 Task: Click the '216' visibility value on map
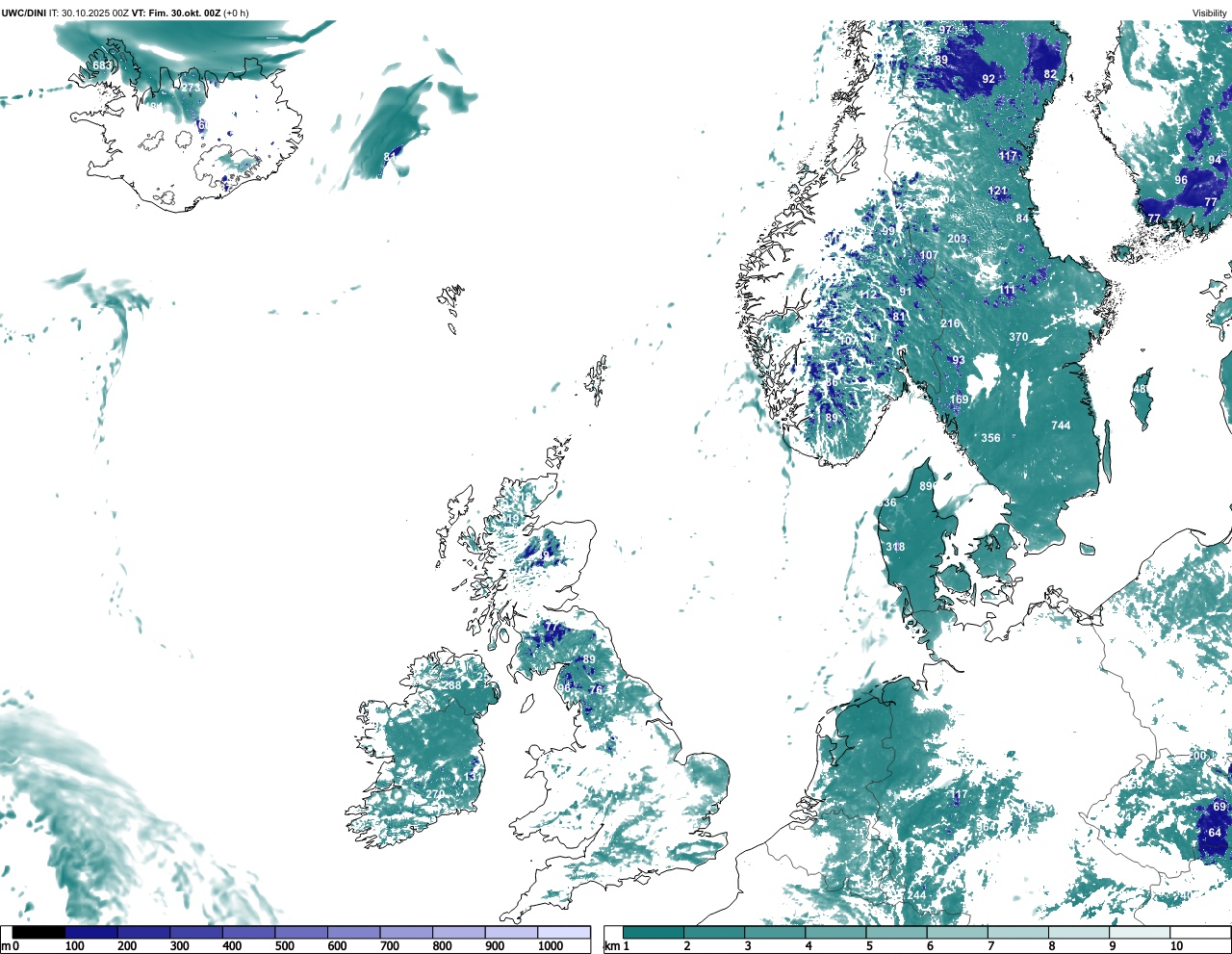pyautogui.click(x=950, y=324)
